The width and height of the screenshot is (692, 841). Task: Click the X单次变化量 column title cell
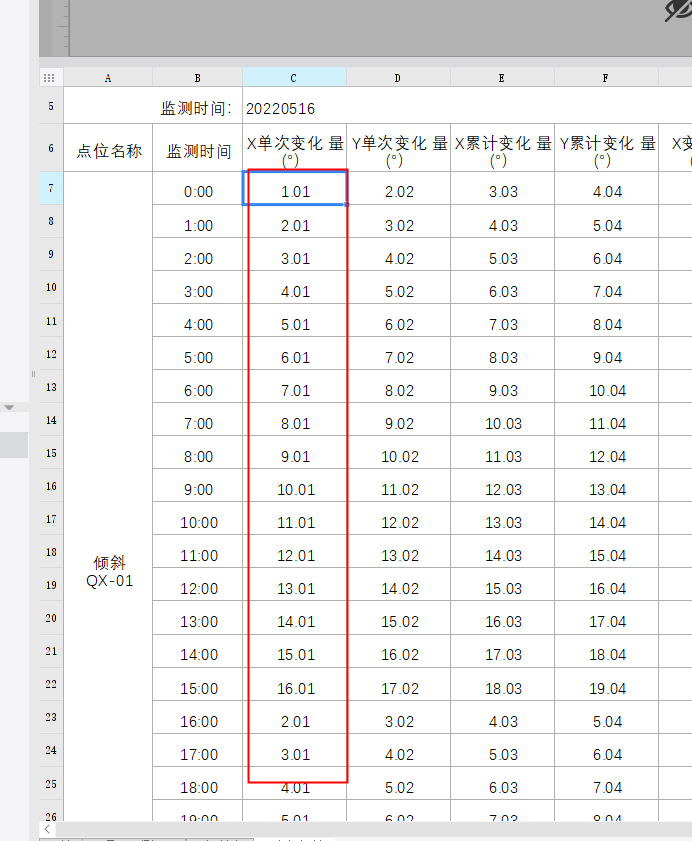(x=294, y=150)
